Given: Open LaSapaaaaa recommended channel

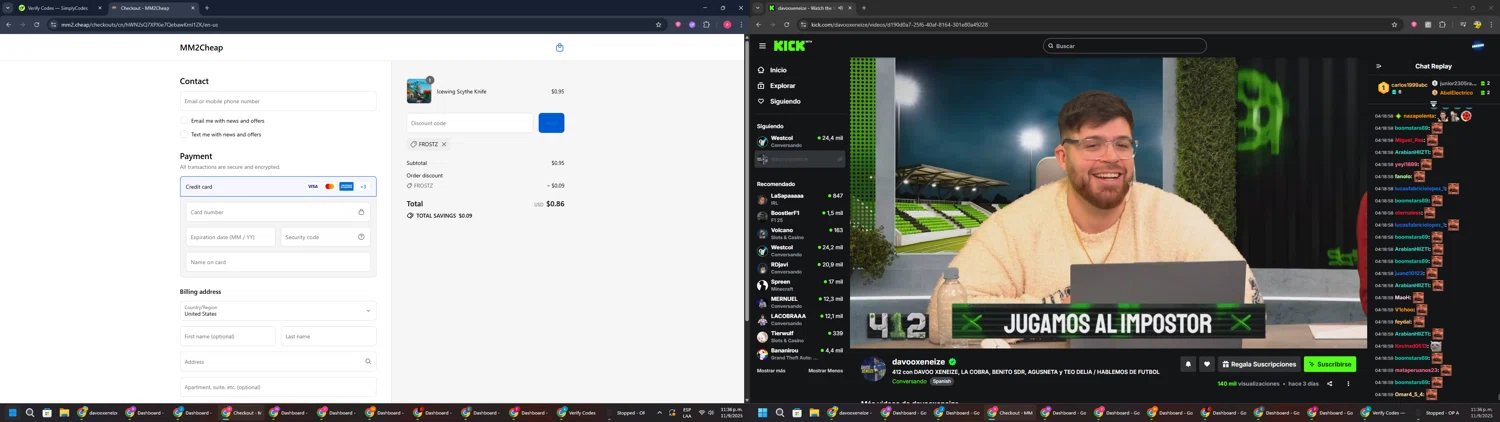Looking at the screenshot, I should (800, 199).
